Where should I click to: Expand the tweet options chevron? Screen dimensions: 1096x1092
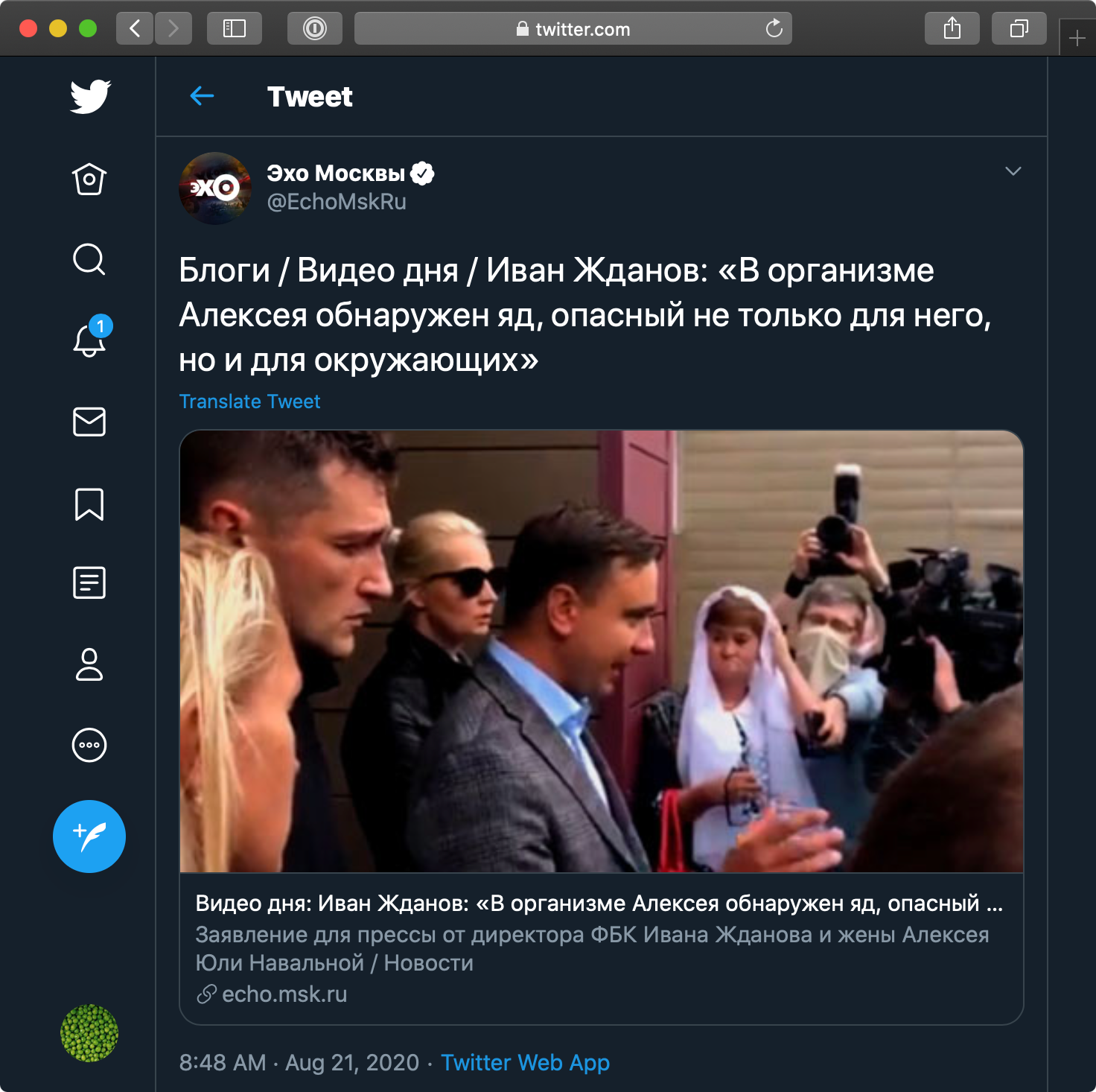[x=1013, y=171]
